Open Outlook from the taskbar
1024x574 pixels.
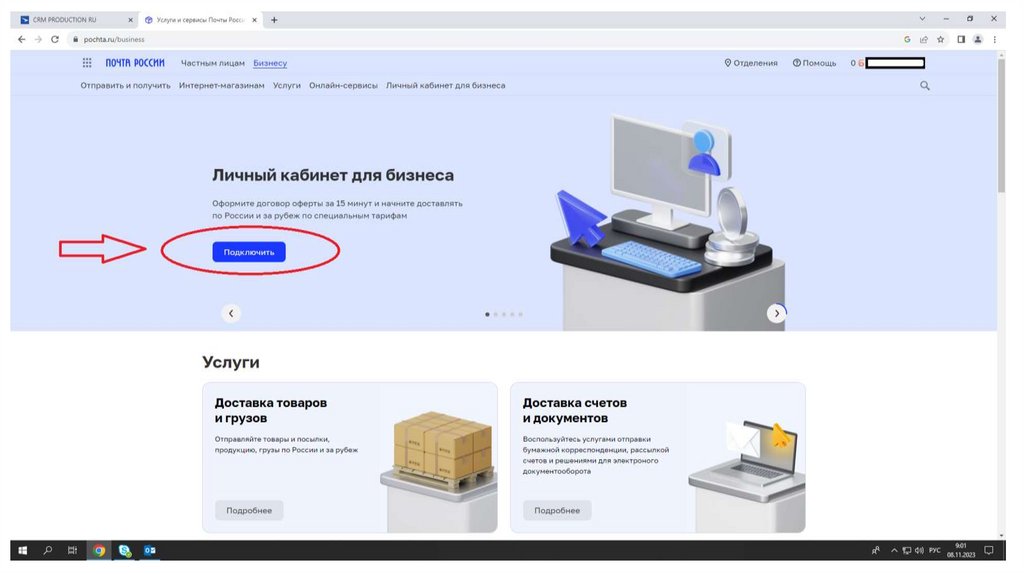click(150, 550)
